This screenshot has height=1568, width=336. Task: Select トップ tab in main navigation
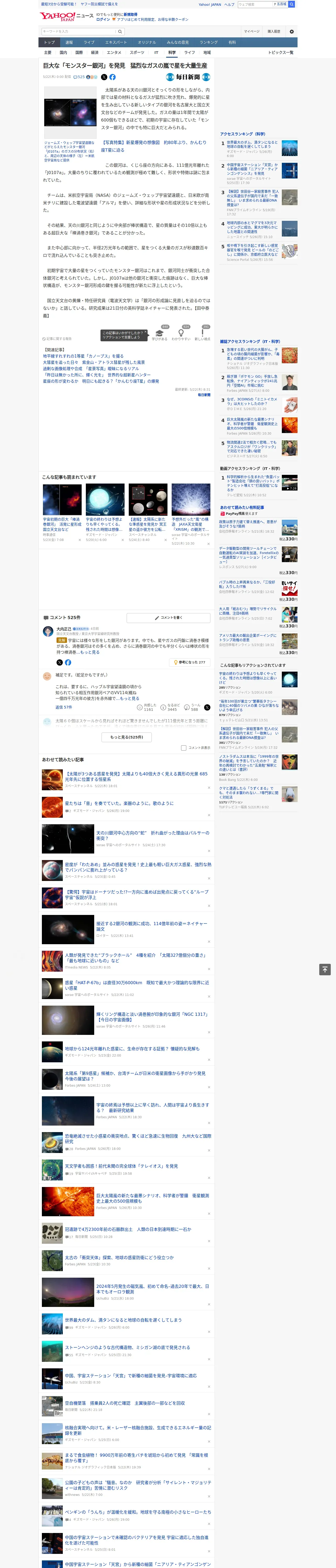49,42
